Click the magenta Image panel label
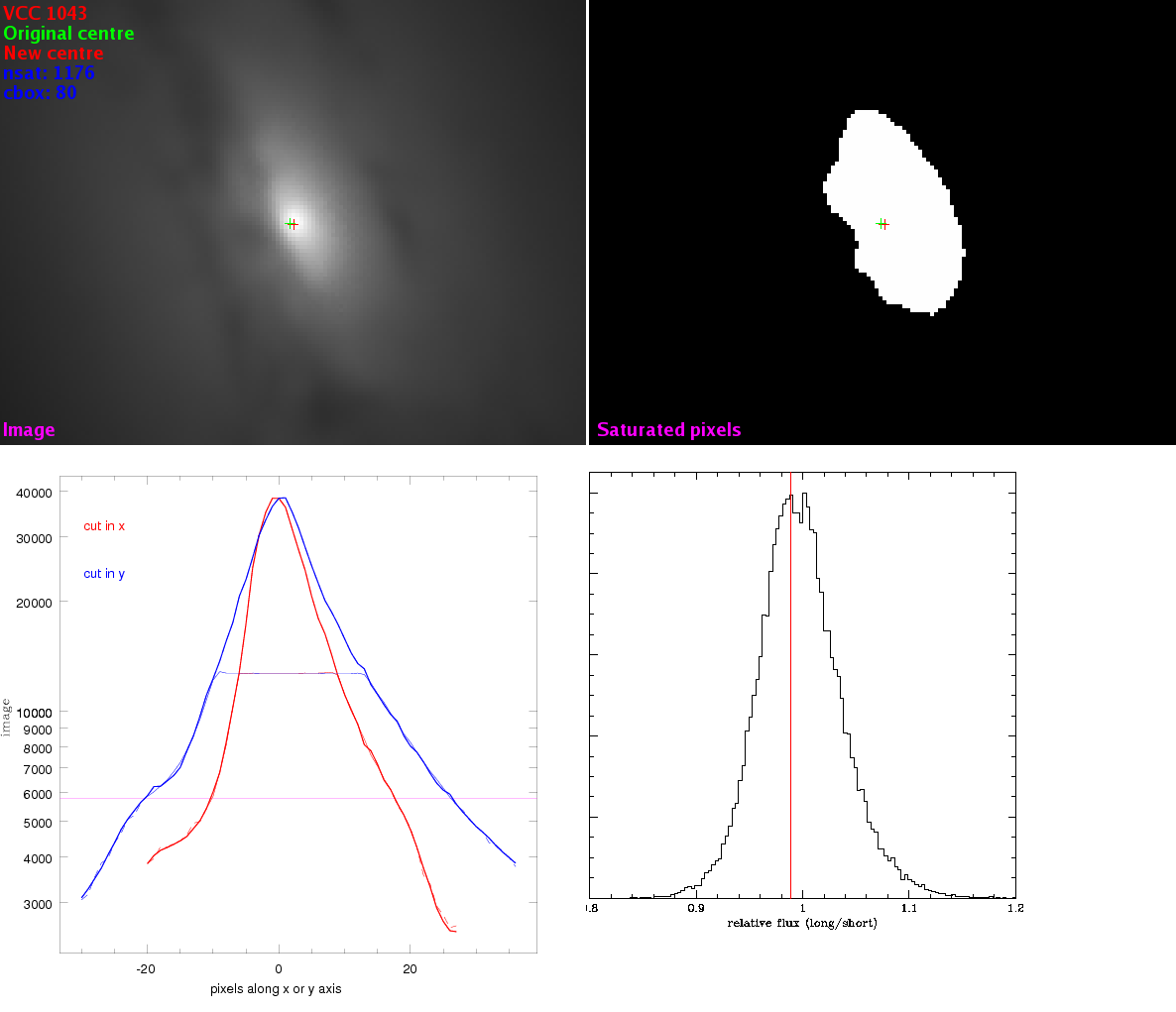1176x1012 pixels. [x=29, y=429]
